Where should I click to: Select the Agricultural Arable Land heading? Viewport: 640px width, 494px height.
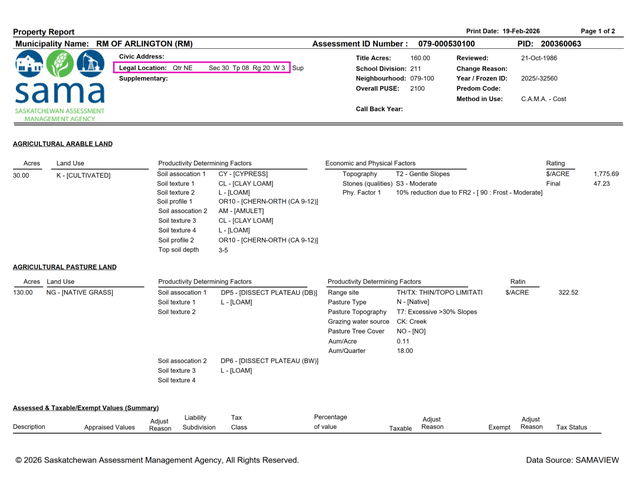tap(64, 144)
